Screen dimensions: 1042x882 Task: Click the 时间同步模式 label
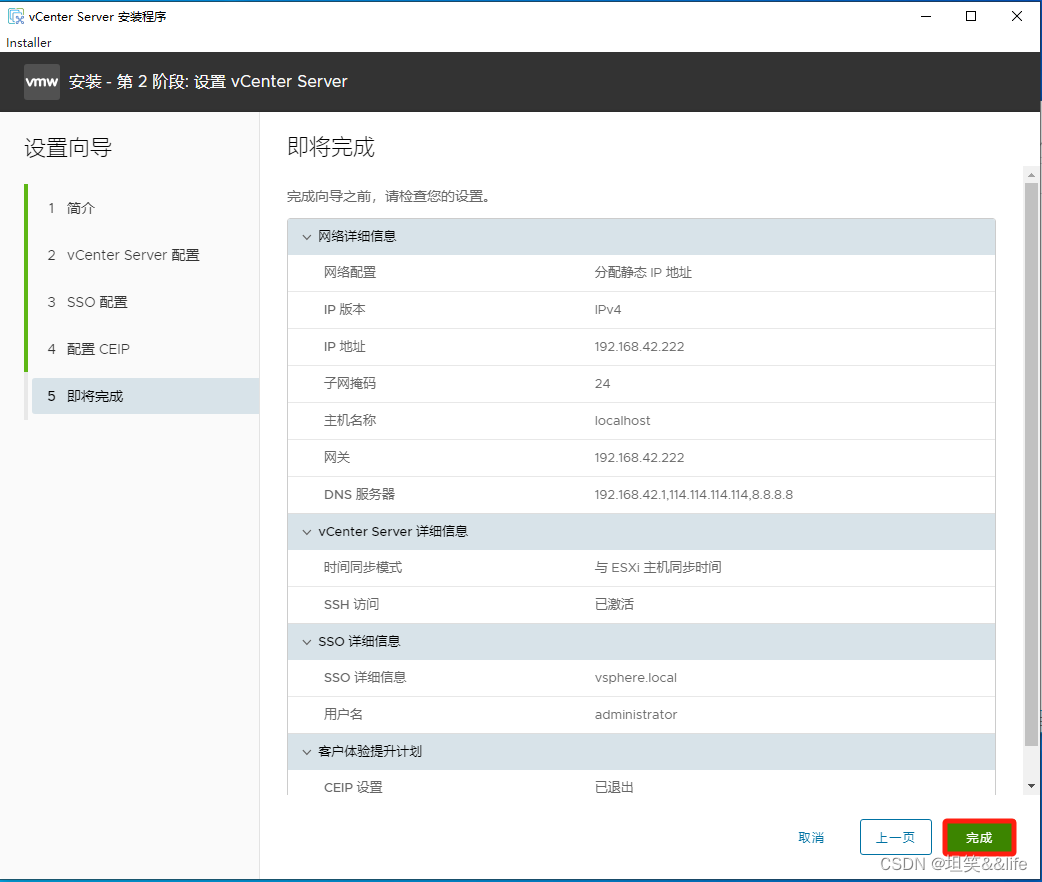pyautogui.click(x=363, y=568)
